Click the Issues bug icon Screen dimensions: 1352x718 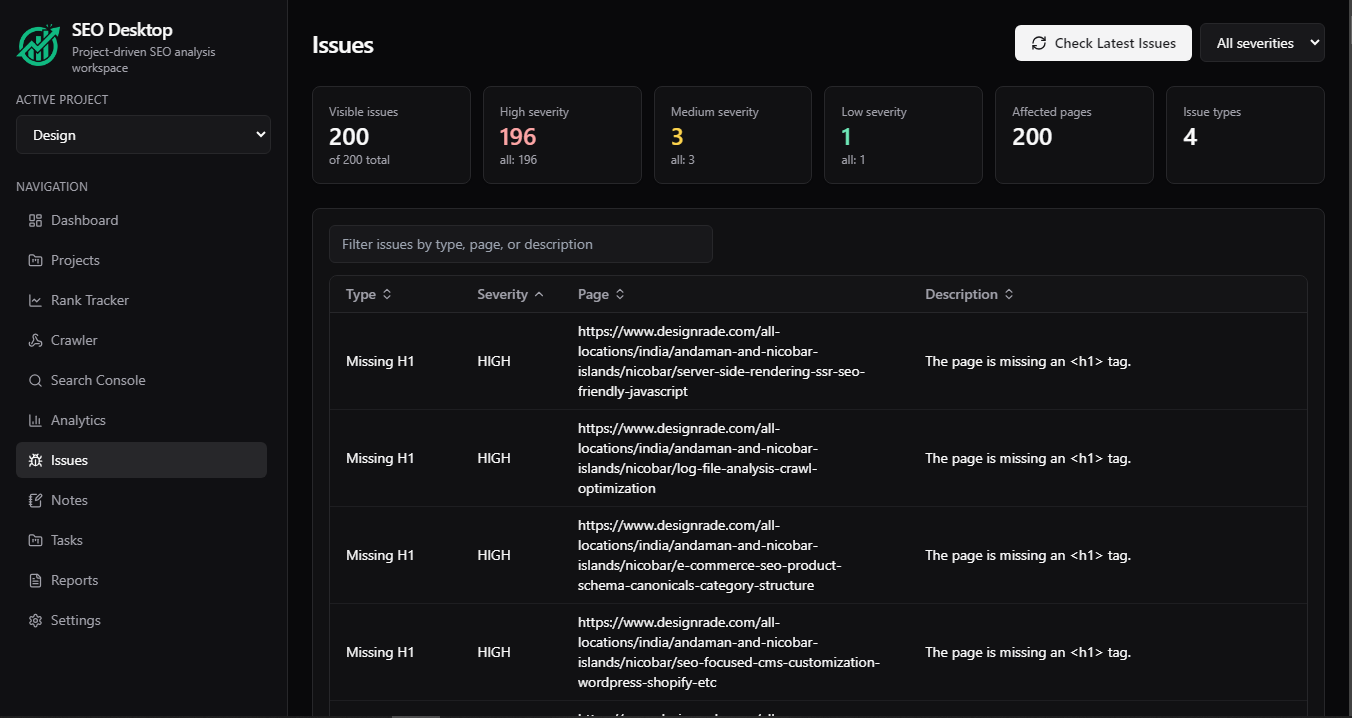[x=35, y=460]
